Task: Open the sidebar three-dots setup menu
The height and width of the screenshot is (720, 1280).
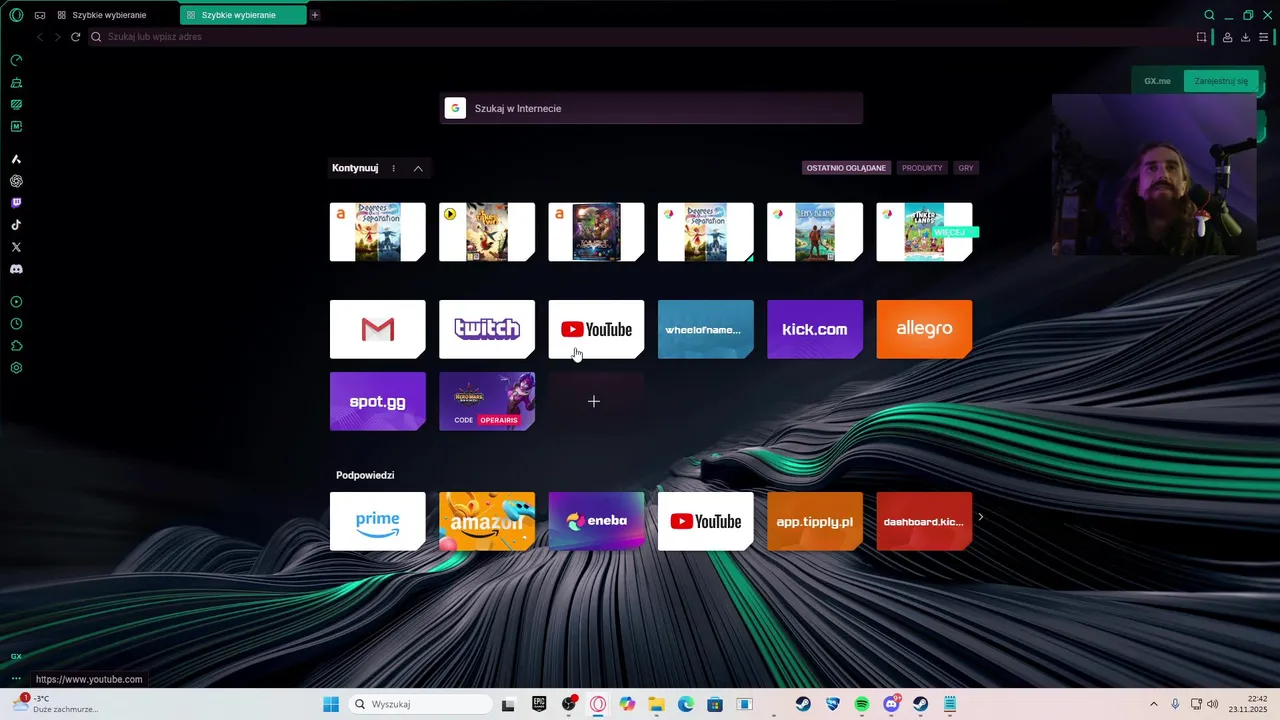Action: 16,679
